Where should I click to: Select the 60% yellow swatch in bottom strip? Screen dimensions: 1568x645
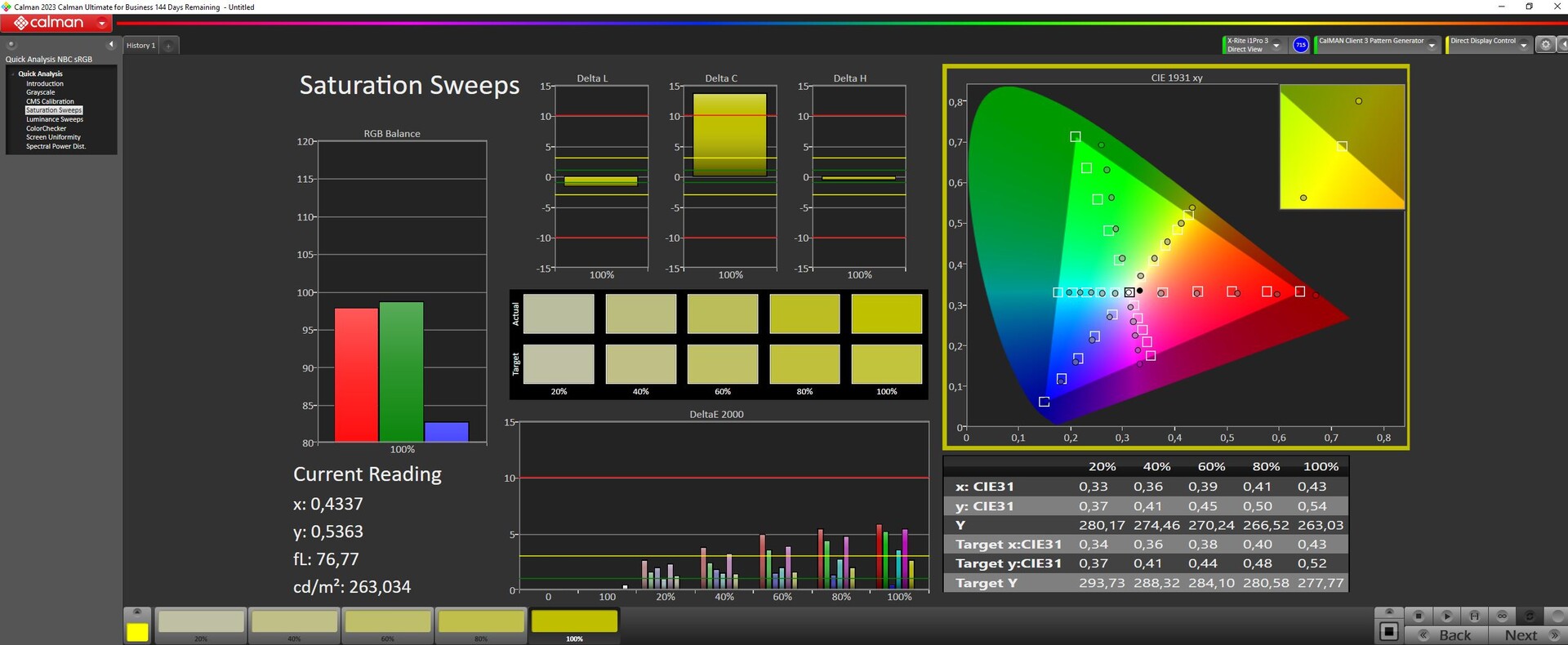(x=387, y=622)
